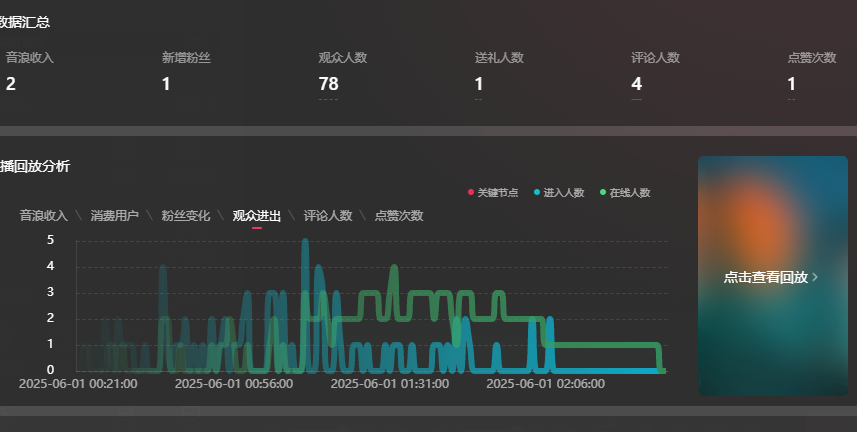Image resolution: width=857 pixels, height=432 pixels.
Task: Click the cyan 进入人数 legend dot
Action: point(537,192)
